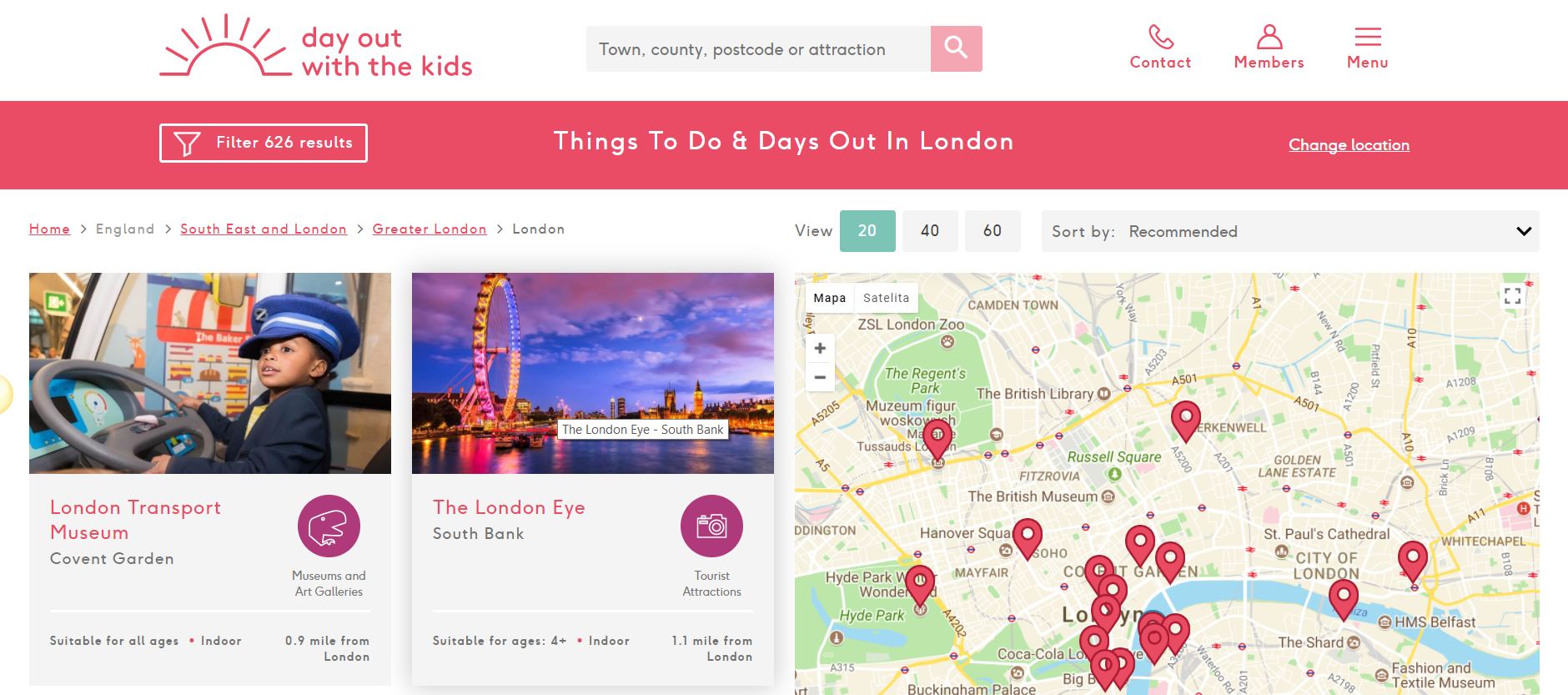Expand the Sort by Recommended dropdown
Image resolution: width=1568 pixels, height=695 pixels.
[x=1290, y=231]
